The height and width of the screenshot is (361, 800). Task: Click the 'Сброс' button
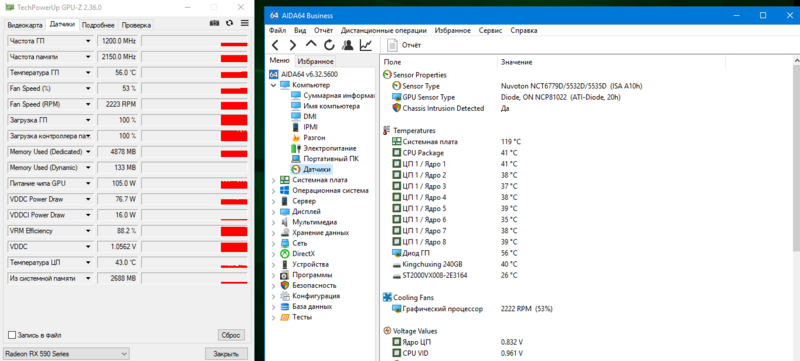click(x=231, y=336)
